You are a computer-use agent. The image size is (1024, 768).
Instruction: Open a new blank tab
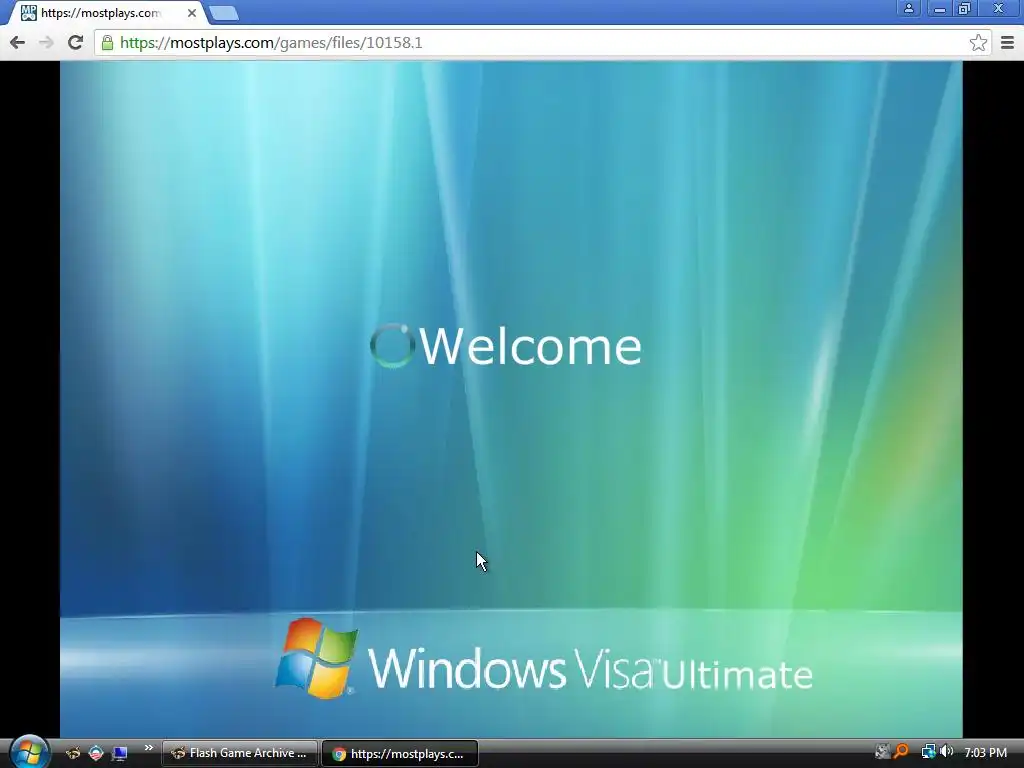click(x=224, y=13)
